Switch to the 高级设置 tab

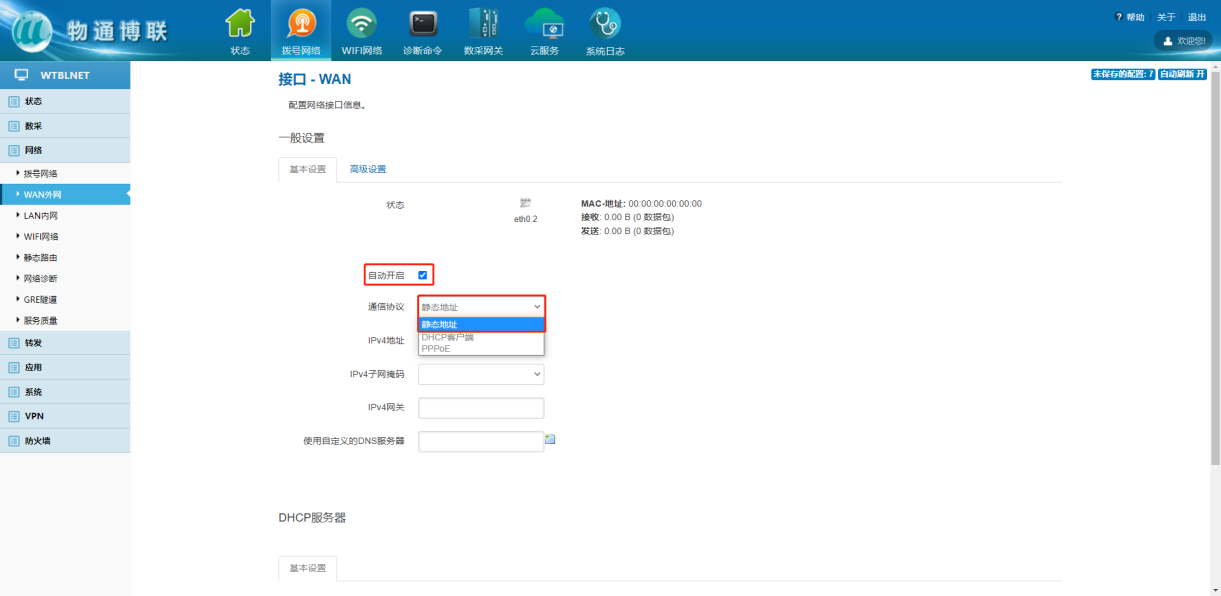[x=367, y=169]
